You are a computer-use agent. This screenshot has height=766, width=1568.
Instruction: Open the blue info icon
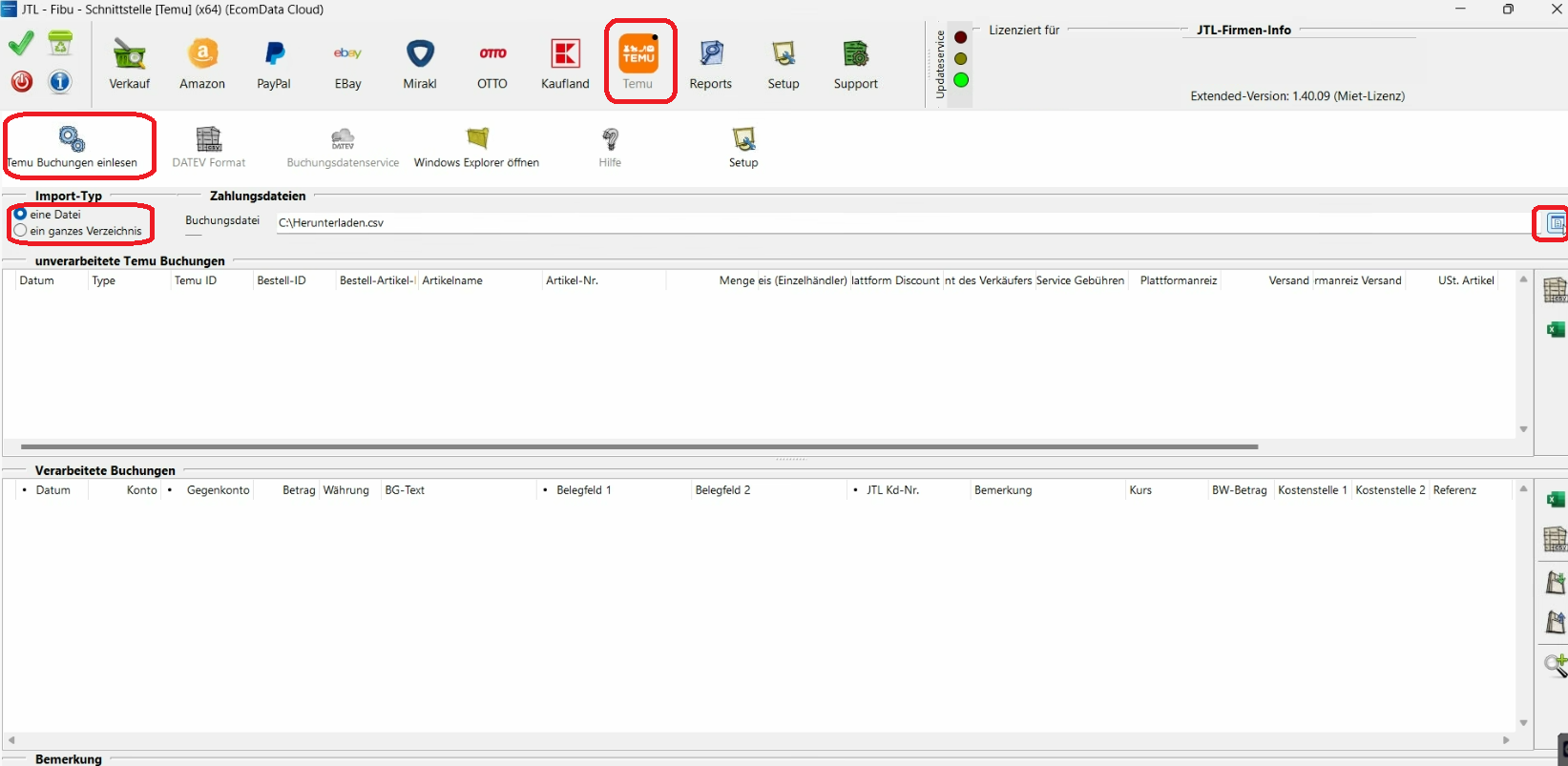click(x=60, y=82)
